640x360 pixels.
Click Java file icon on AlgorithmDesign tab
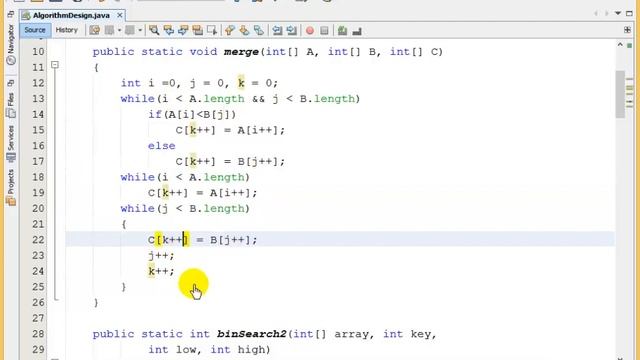26,16
